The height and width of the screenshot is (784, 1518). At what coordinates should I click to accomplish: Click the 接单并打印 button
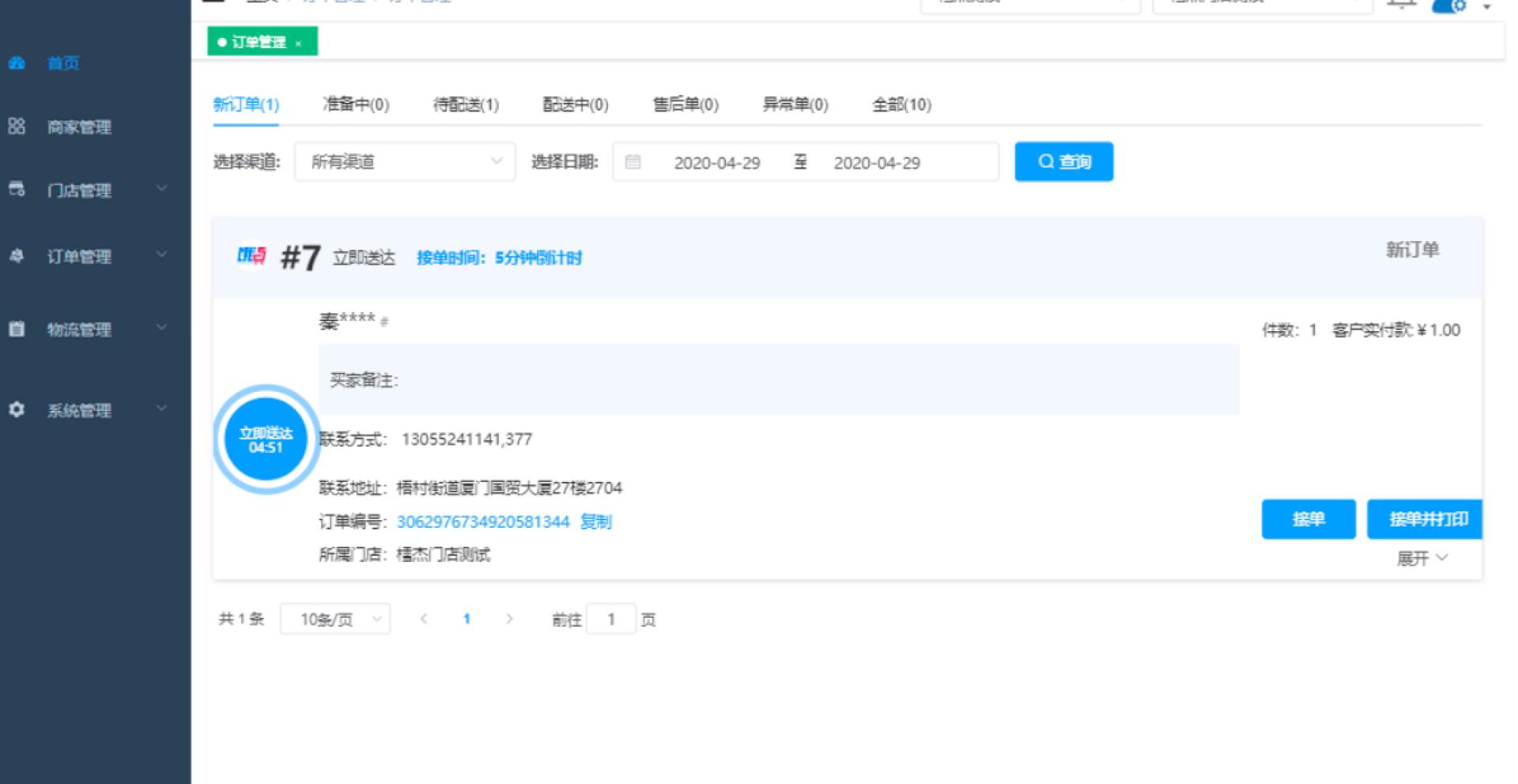coord(1425,519)
